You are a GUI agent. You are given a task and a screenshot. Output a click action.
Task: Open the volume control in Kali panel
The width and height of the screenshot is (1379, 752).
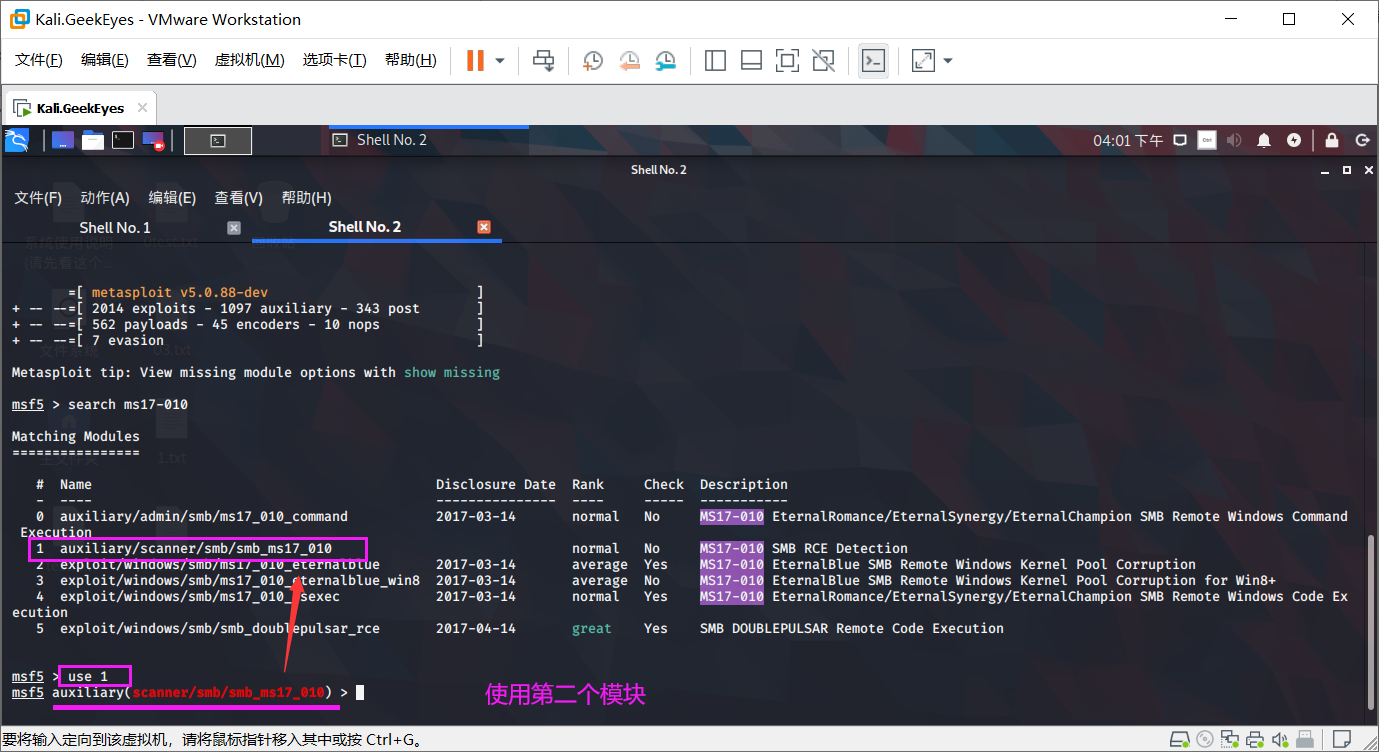pos(1234,141)
